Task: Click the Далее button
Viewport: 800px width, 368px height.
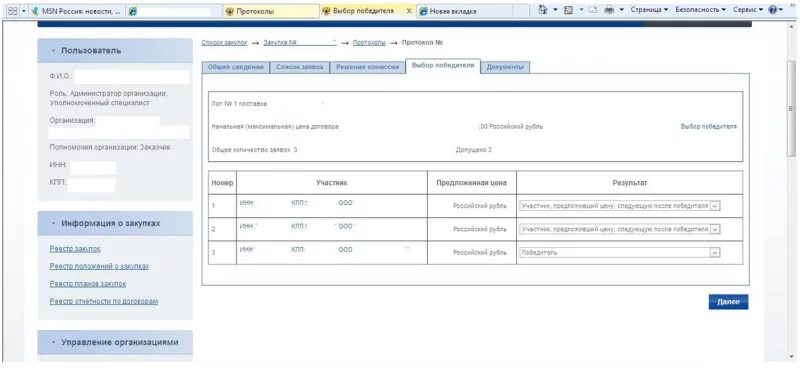Action: tap(728, 302)
